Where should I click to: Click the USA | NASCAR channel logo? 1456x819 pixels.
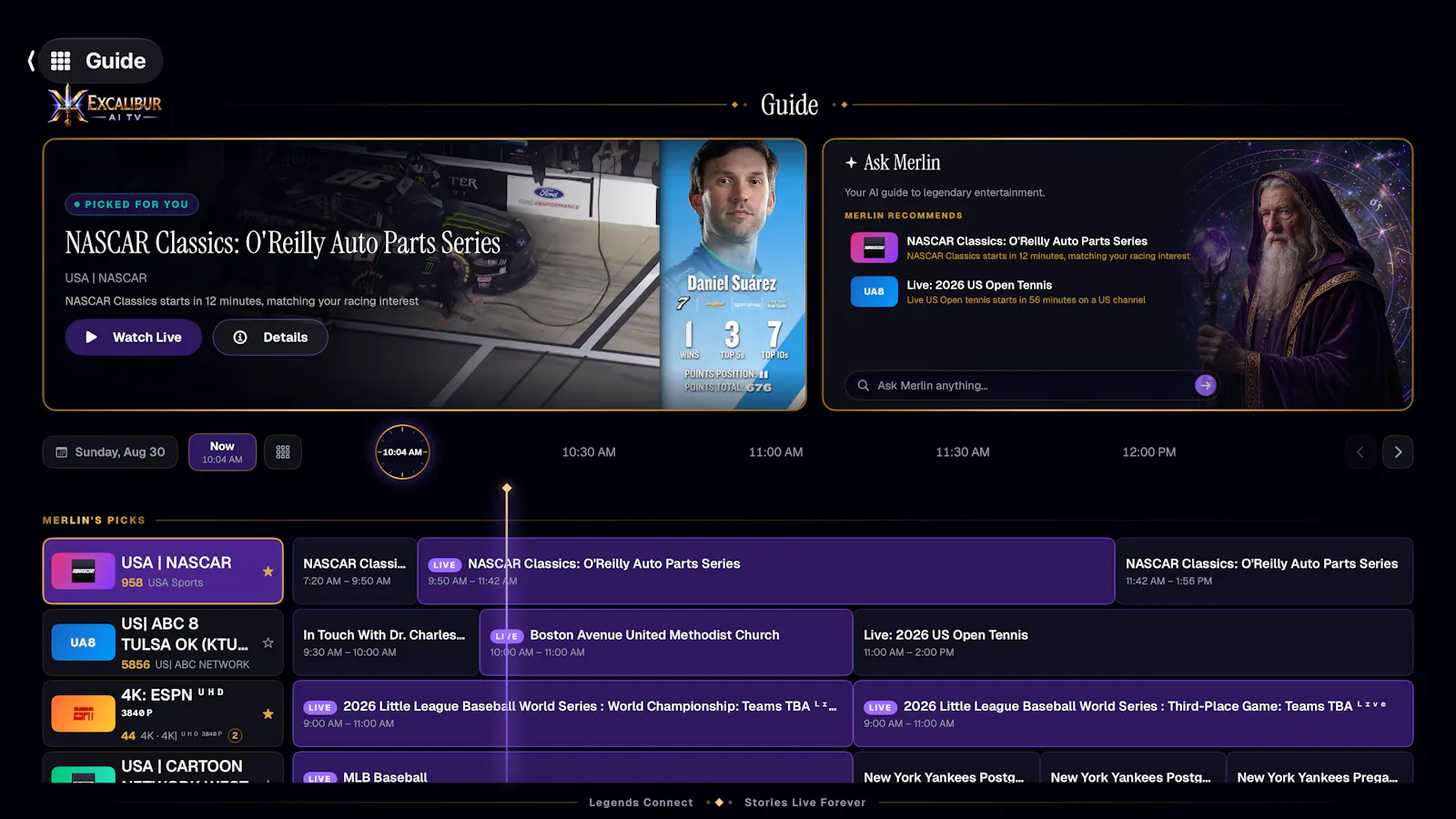pyautogui.click(x=83, y=571)
